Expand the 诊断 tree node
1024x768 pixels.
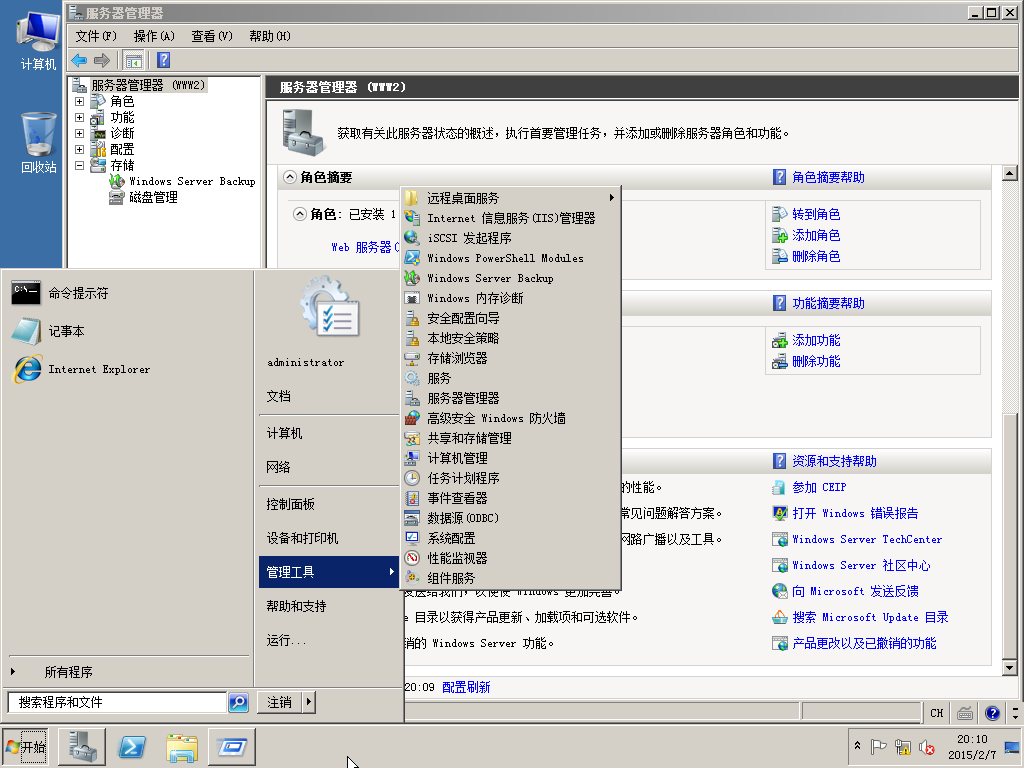(x=79, y=133)
